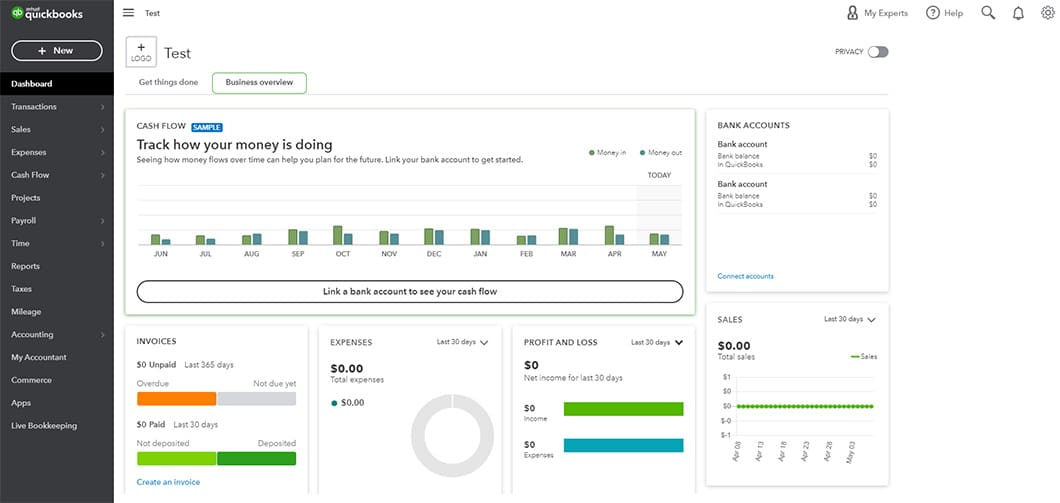Click the $0 Paid text
The image size is (1060, 503).
(x=151, y=425)
